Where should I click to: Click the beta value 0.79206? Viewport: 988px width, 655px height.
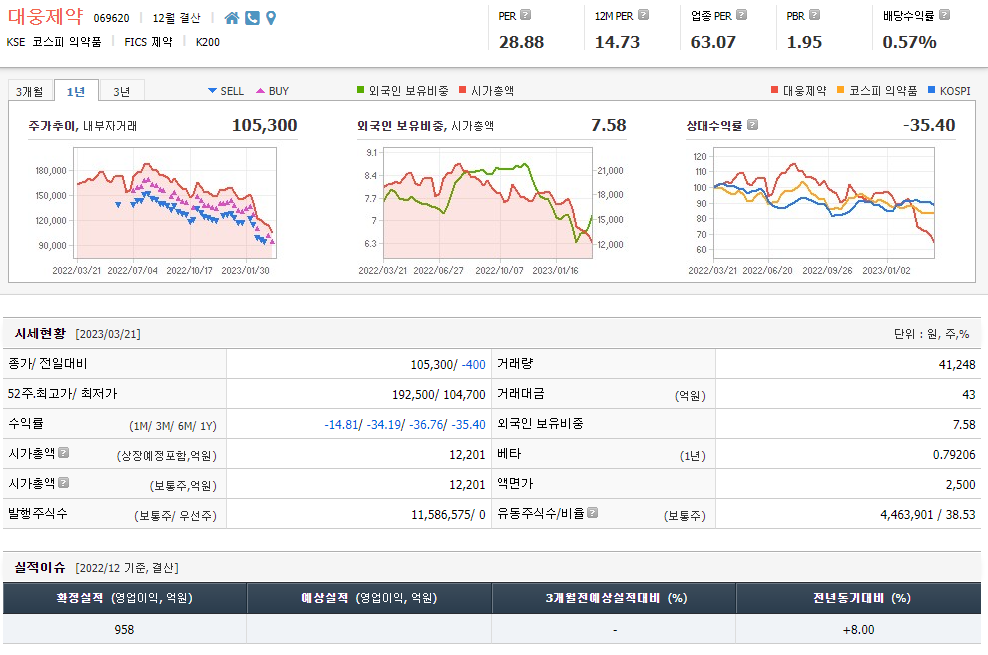(954, 455)
